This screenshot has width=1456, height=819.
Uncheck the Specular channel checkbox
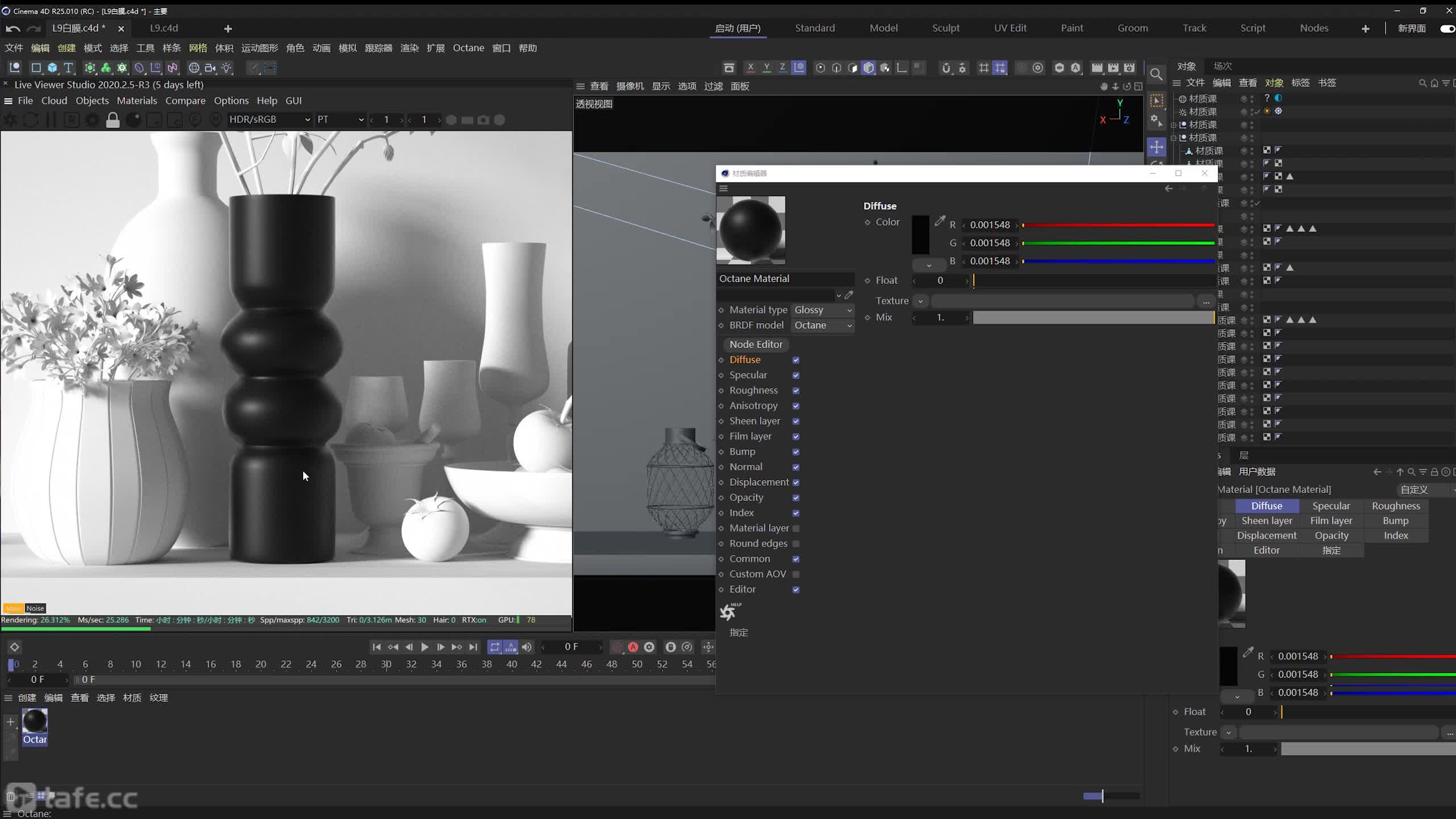(x=796, y=375)
